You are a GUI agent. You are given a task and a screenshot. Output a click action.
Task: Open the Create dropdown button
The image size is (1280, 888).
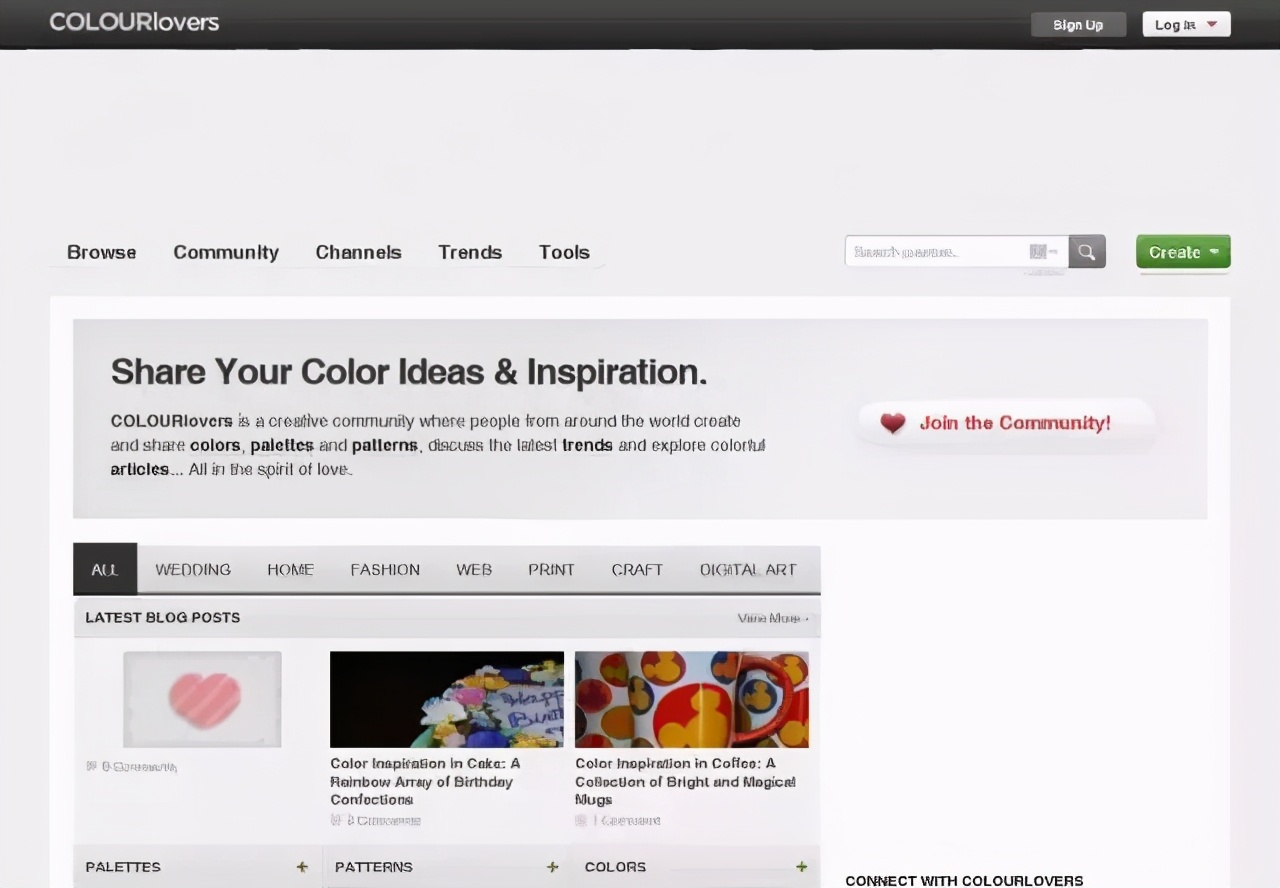[x=1183, y=252]
